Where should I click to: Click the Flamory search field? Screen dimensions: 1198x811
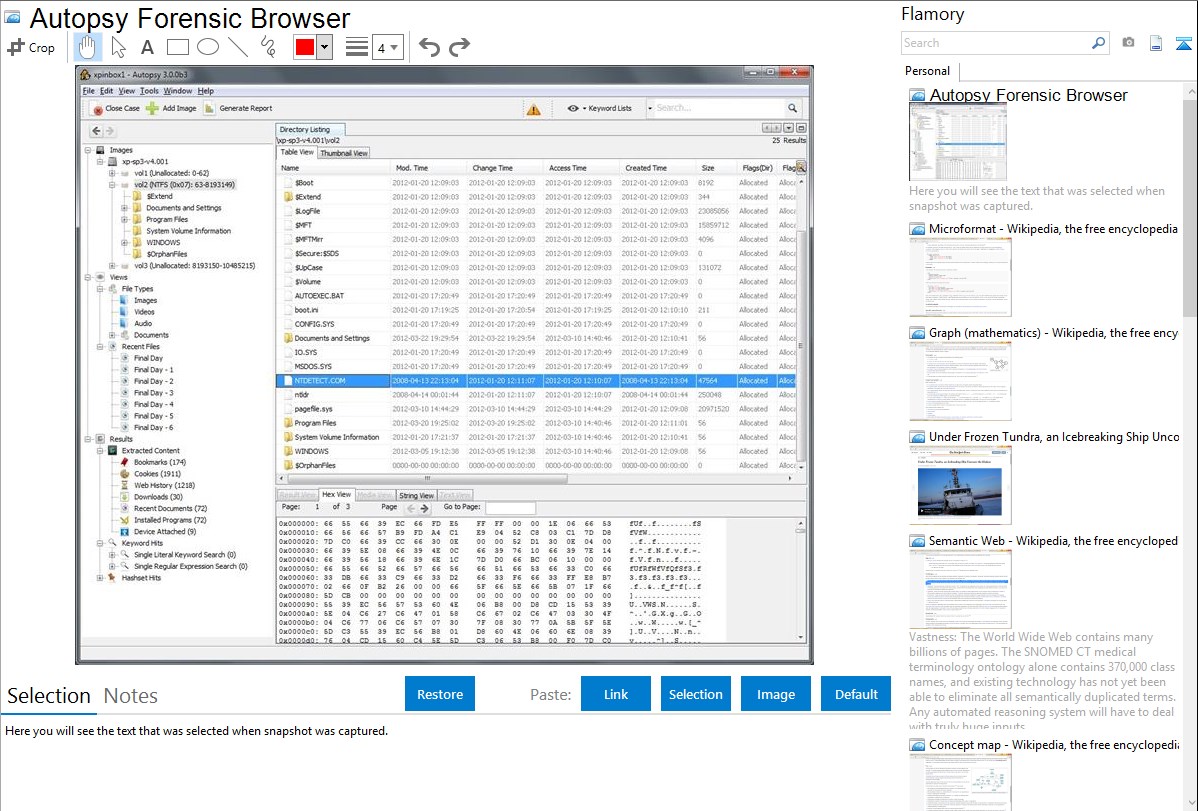pos(996,43)
